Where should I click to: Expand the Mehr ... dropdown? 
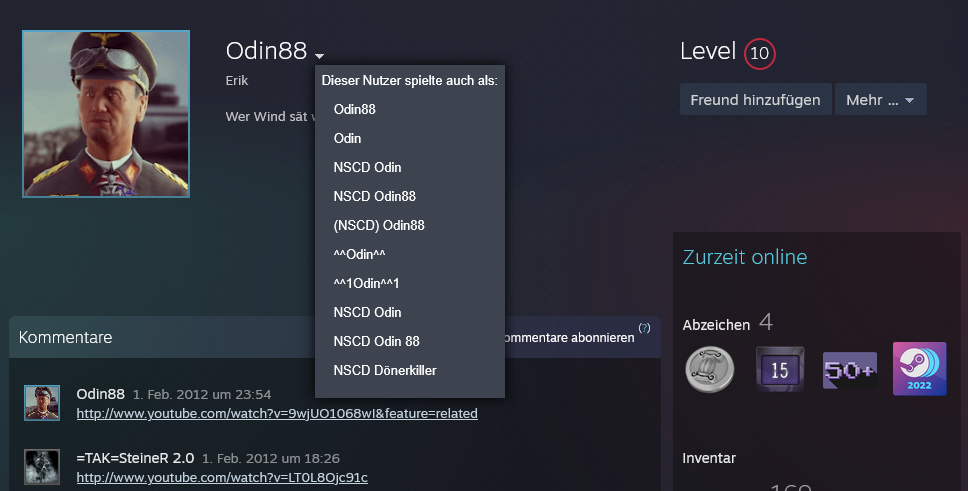pos(880,100)
